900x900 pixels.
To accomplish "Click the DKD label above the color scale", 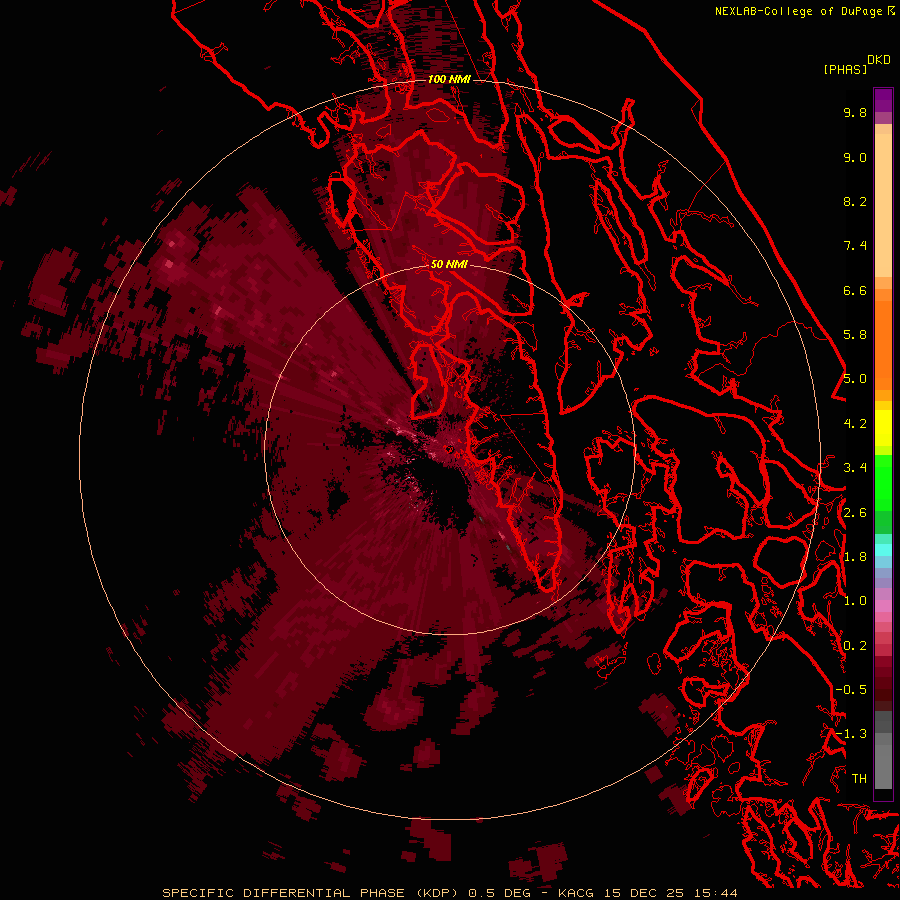I will 878,60.
